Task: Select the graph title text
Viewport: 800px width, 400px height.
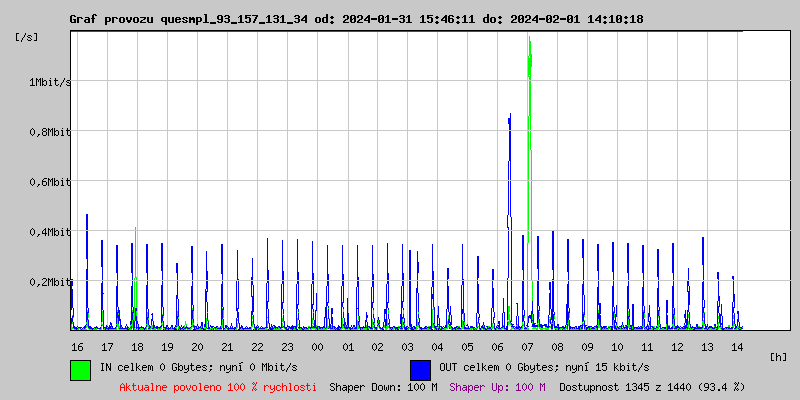Action: (x=355, y=19)
